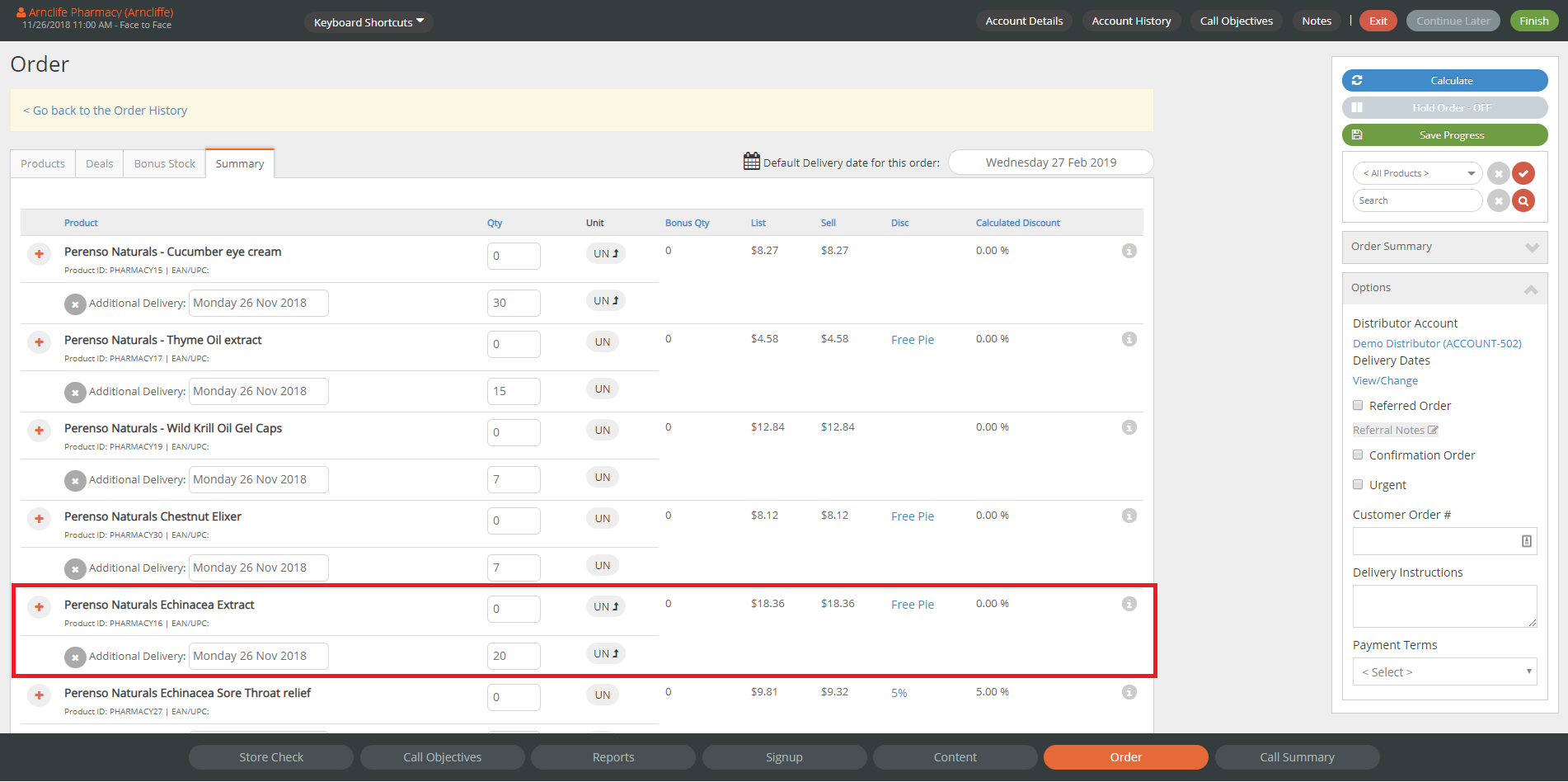This screenshot has height=782, width=1568.
Task: Click the Delivery Instructions text area
Action: 1444,606
